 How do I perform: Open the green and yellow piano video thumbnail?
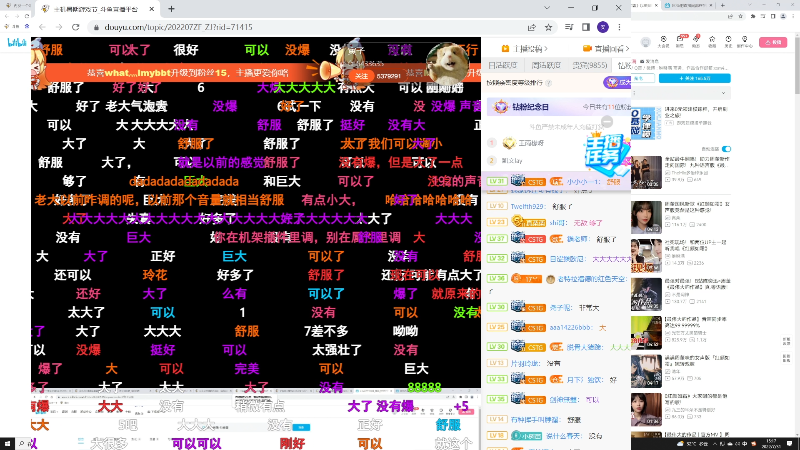coord(646,333)
